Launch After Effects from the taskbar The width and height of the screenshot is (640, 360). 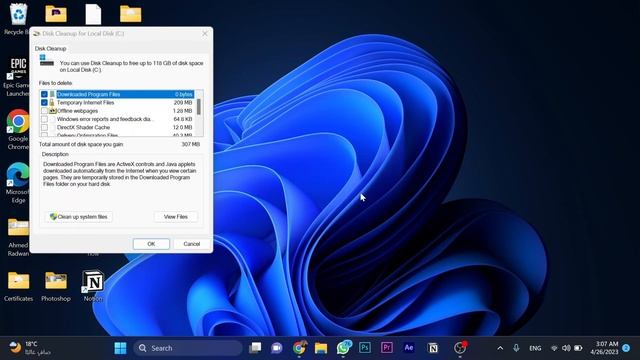click(x=409, y=348)
